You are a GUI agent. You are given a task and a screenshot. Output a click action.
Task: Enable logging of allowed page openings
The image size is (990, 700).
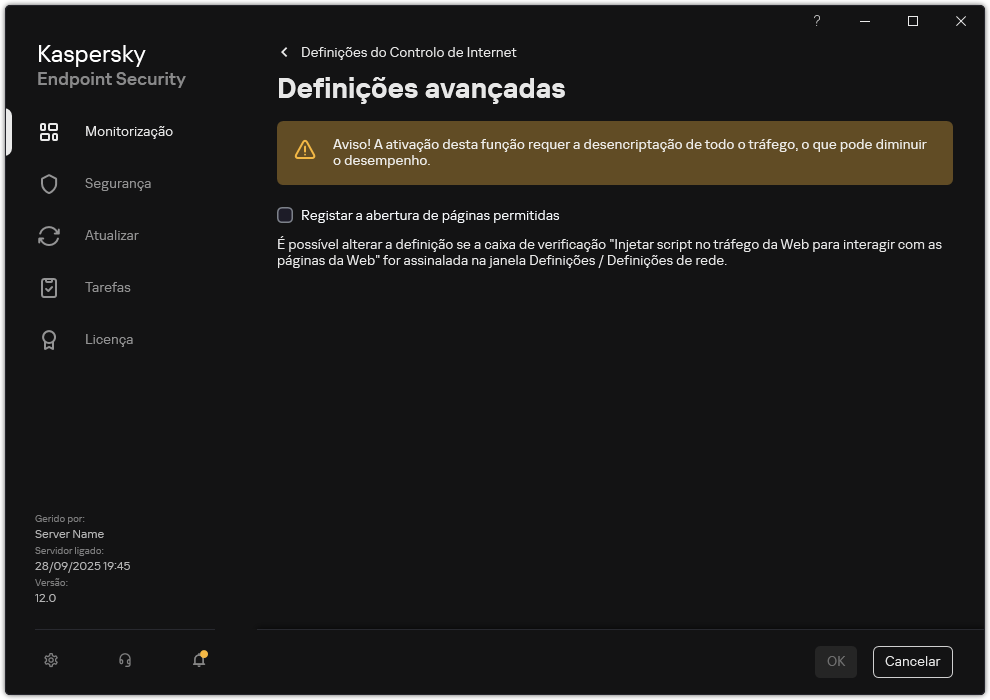284,214
